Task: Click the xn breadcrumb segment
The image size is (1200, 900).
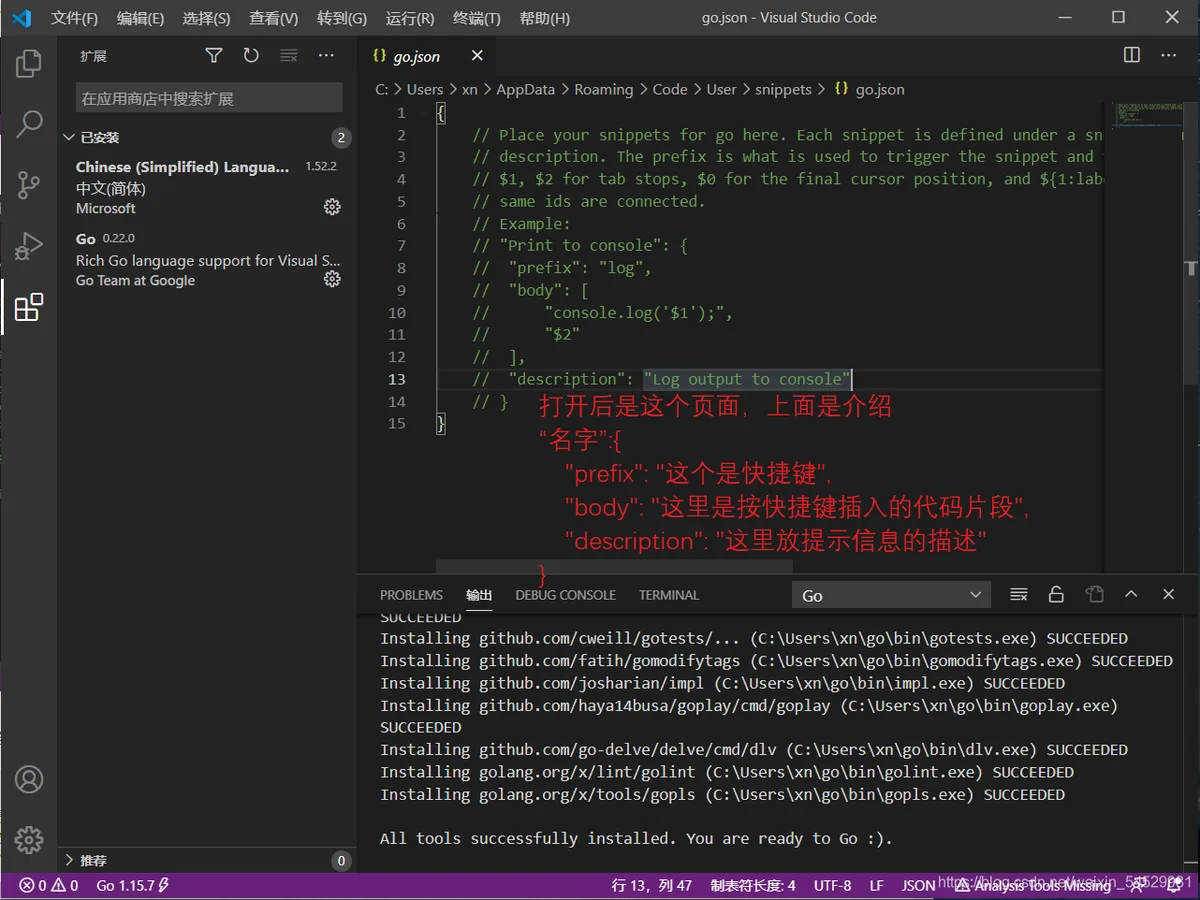Action: pos(470,89)
